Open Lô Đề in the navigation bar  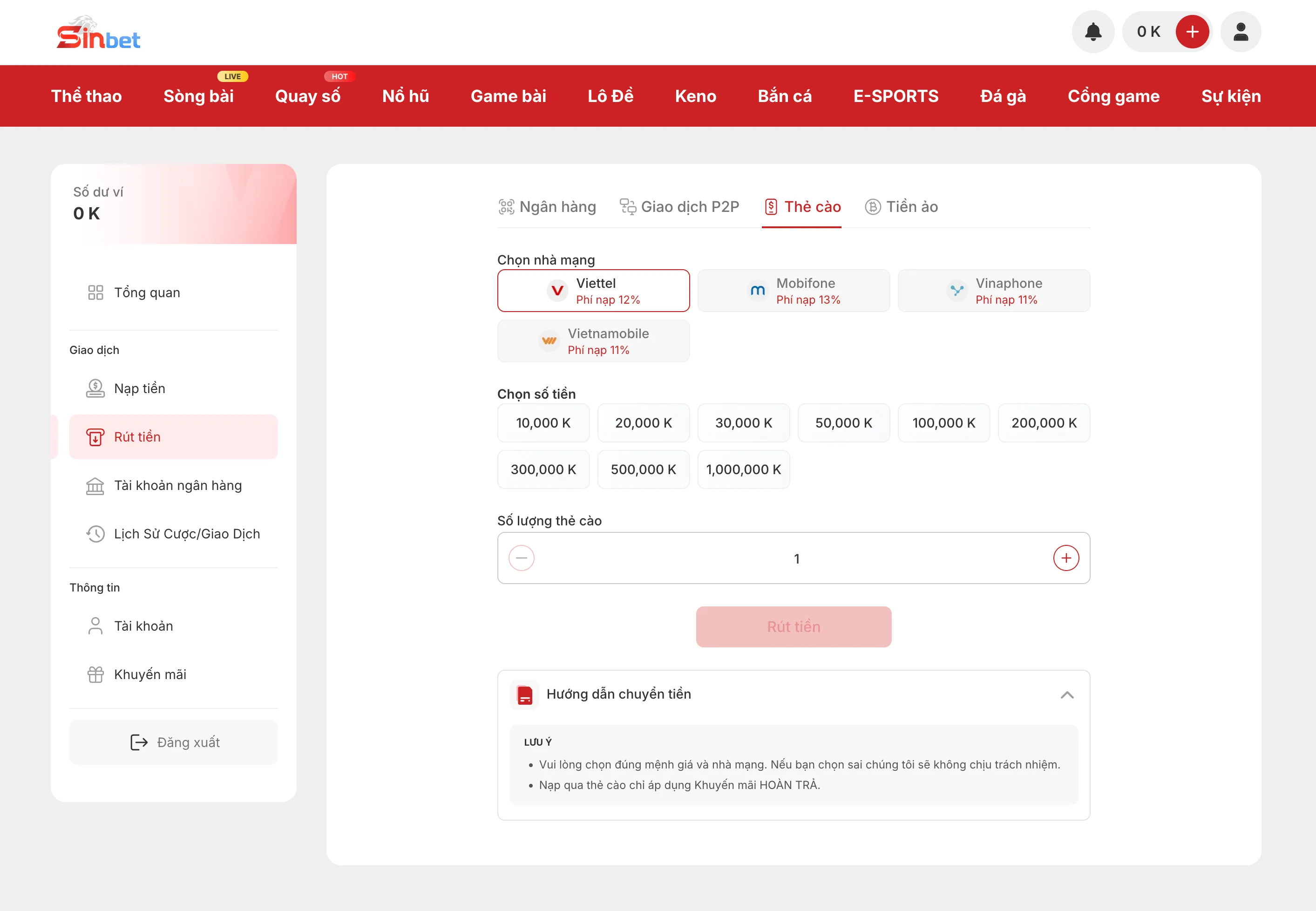tap(611, 96)
